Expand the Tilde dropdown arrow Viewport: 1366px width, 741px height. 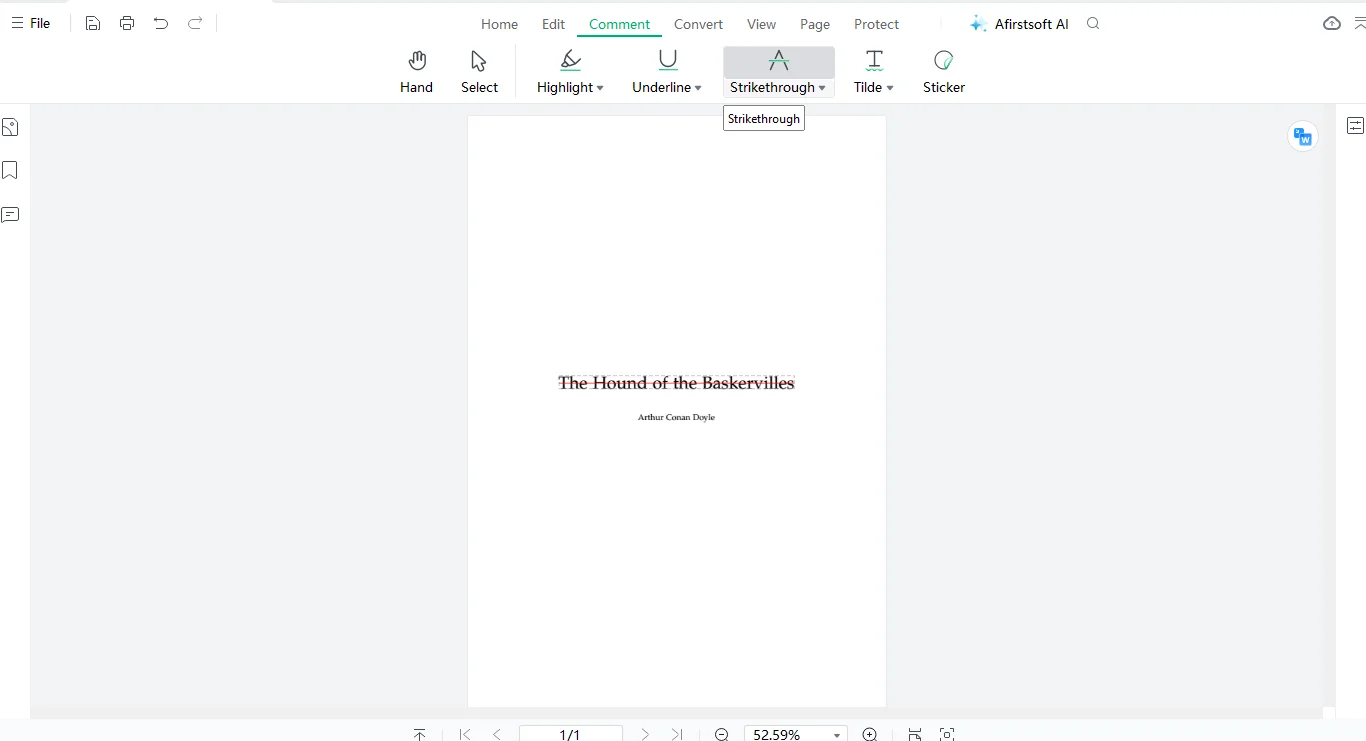[890, 88]
